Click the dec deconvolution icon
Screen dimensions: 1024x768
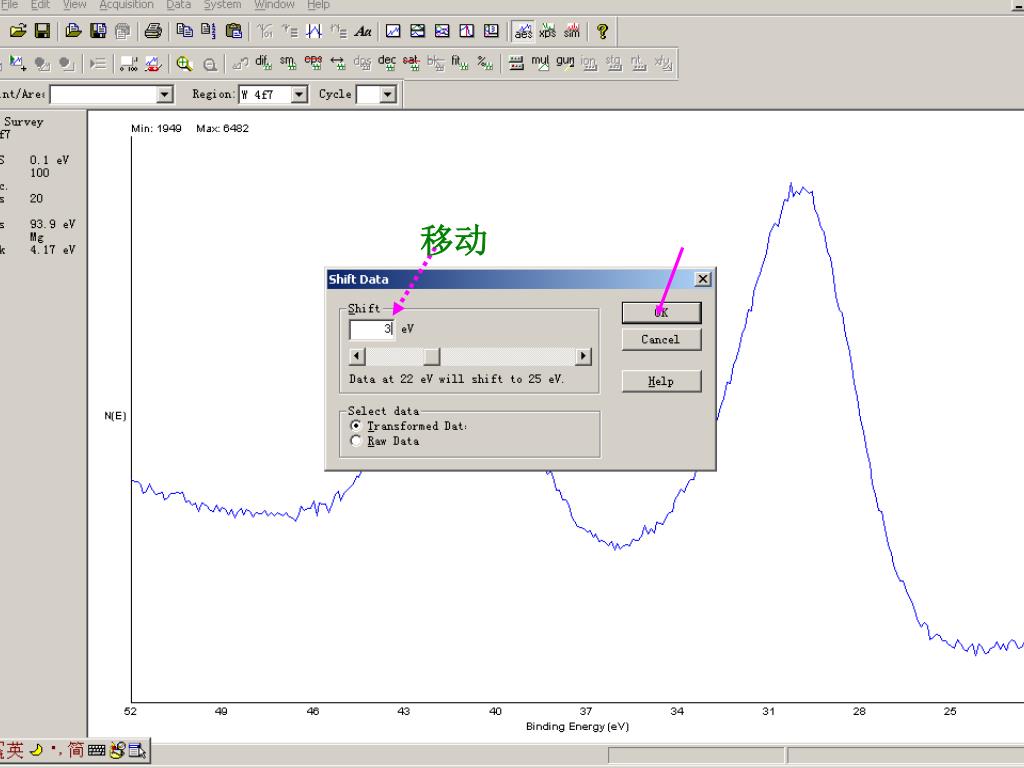[387, 63]
